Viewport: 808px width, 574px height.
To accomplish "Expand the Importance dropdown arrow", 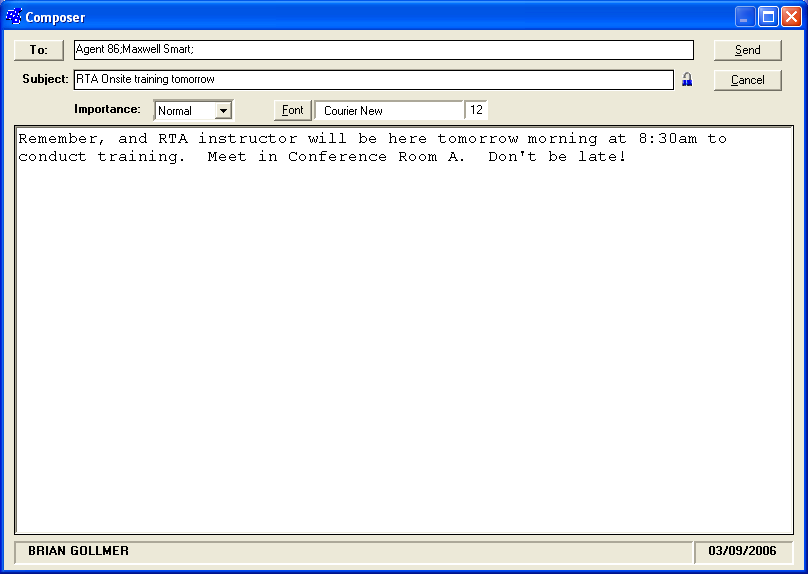I will point(224,110).
